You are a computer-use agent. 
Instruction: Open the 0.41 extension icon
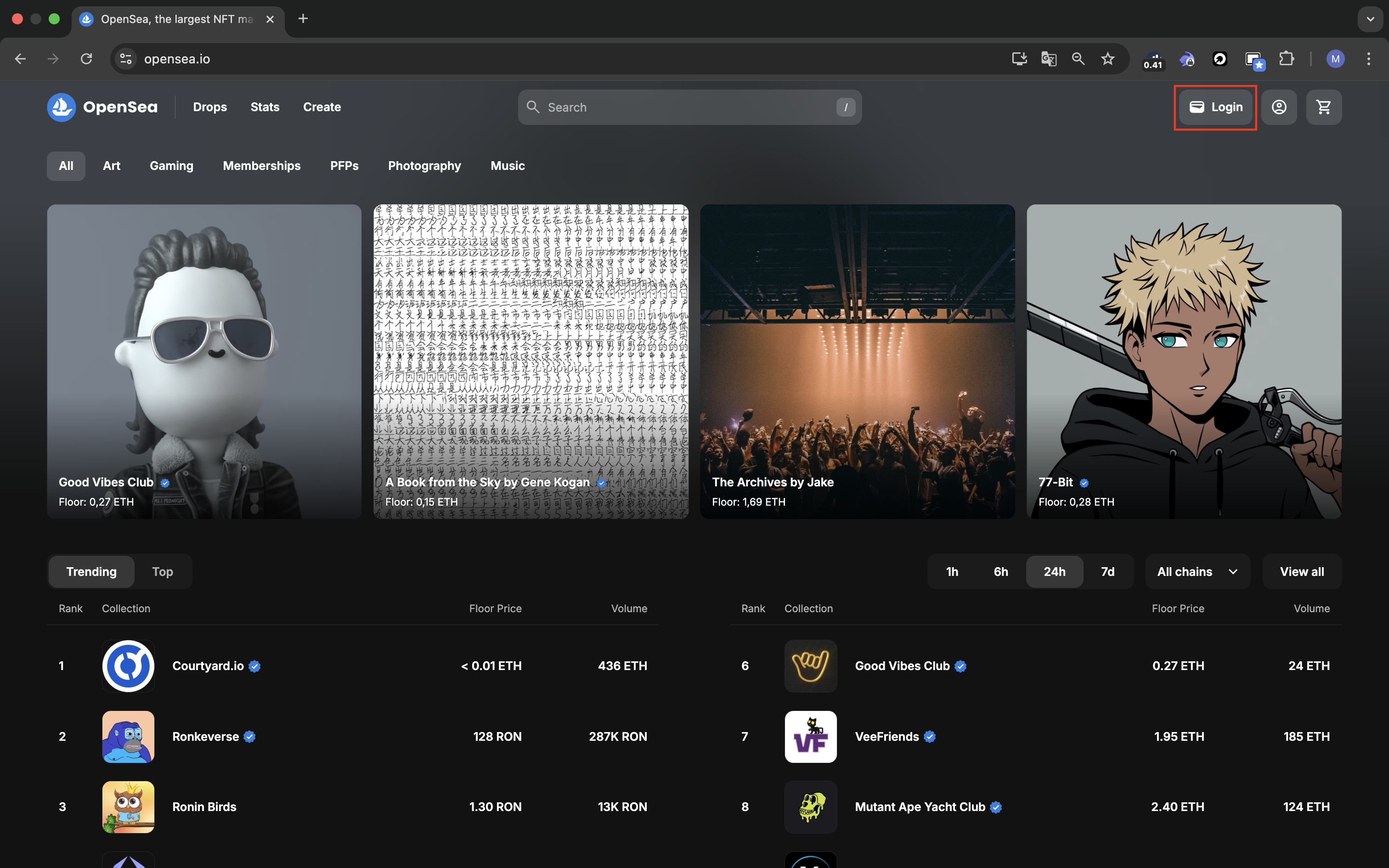1152,60
